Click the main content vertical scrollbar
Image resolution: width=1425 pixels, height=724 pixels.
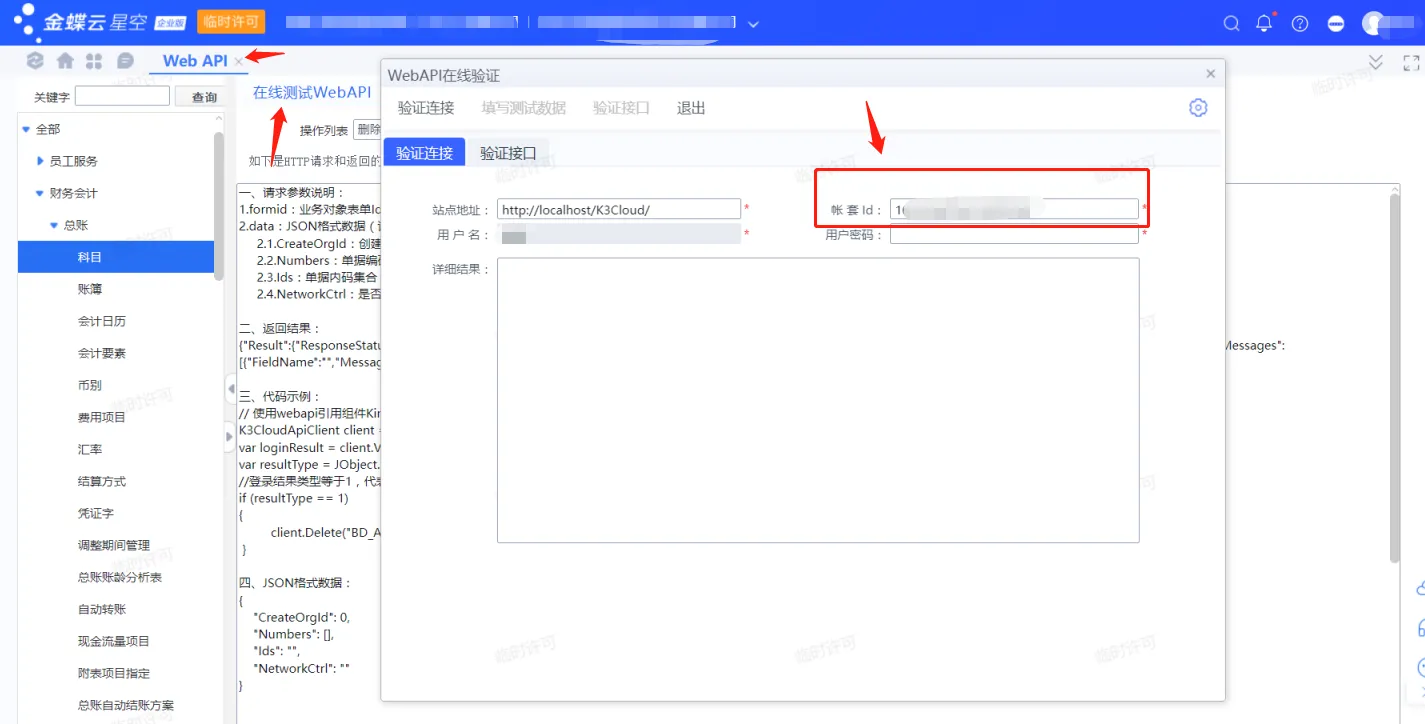coord(1395,378)
